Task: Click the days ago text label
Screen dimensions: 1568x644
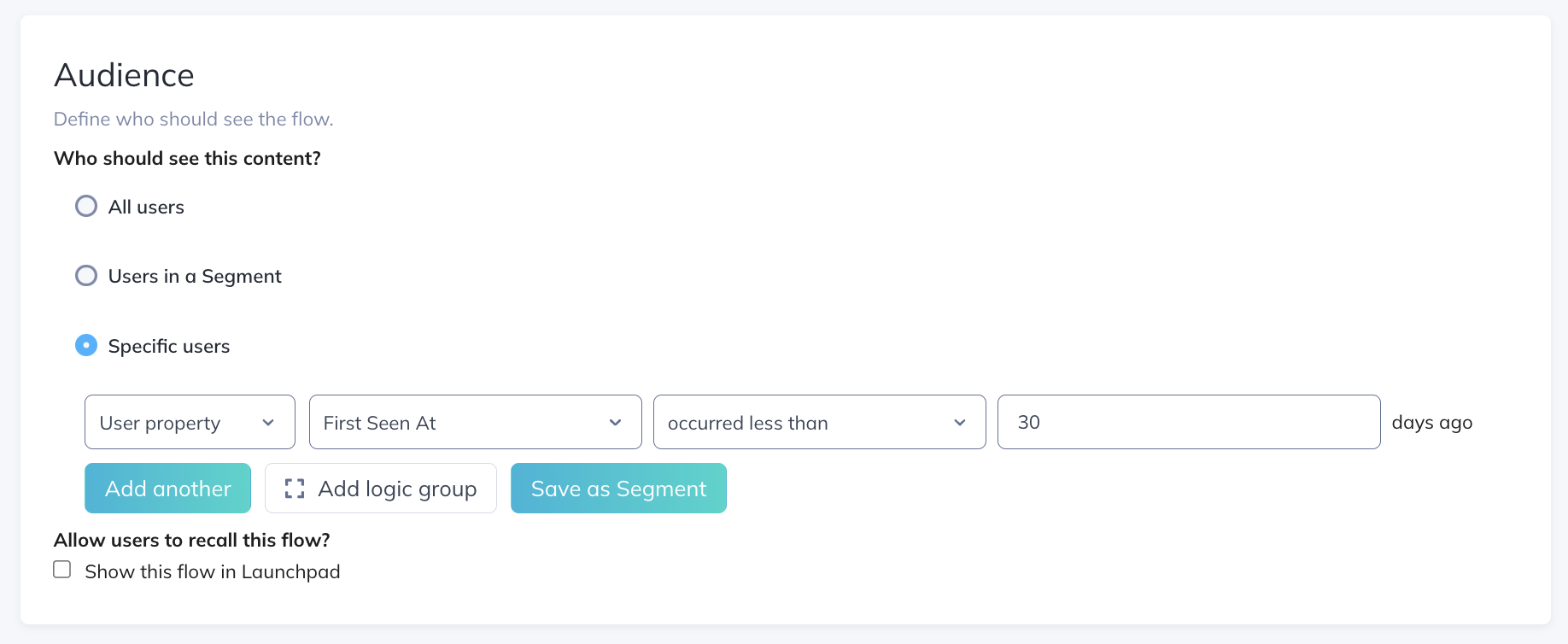Action: 1431,422
